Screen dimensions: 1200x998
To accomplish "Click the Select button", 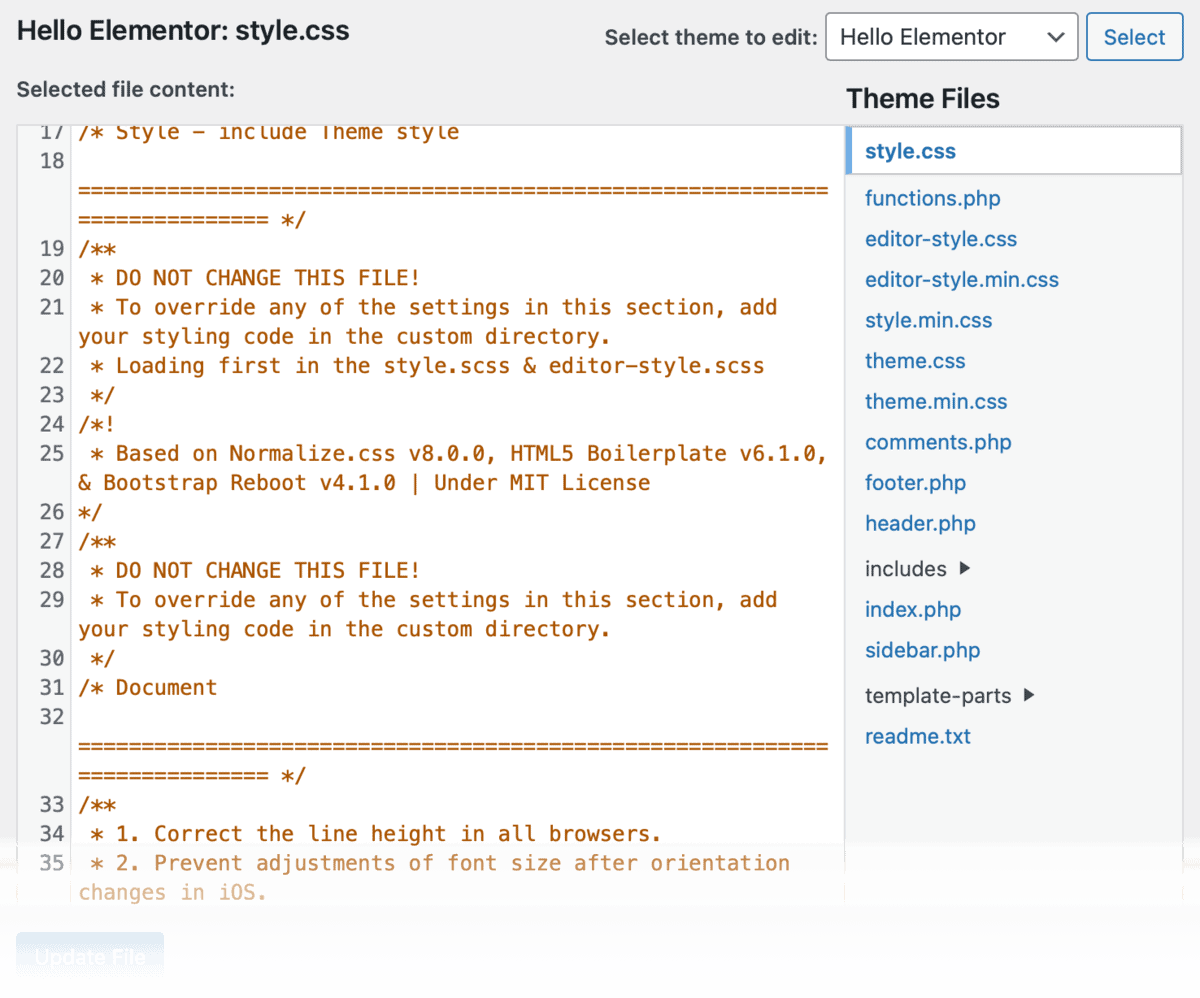I will [1134, 37].
